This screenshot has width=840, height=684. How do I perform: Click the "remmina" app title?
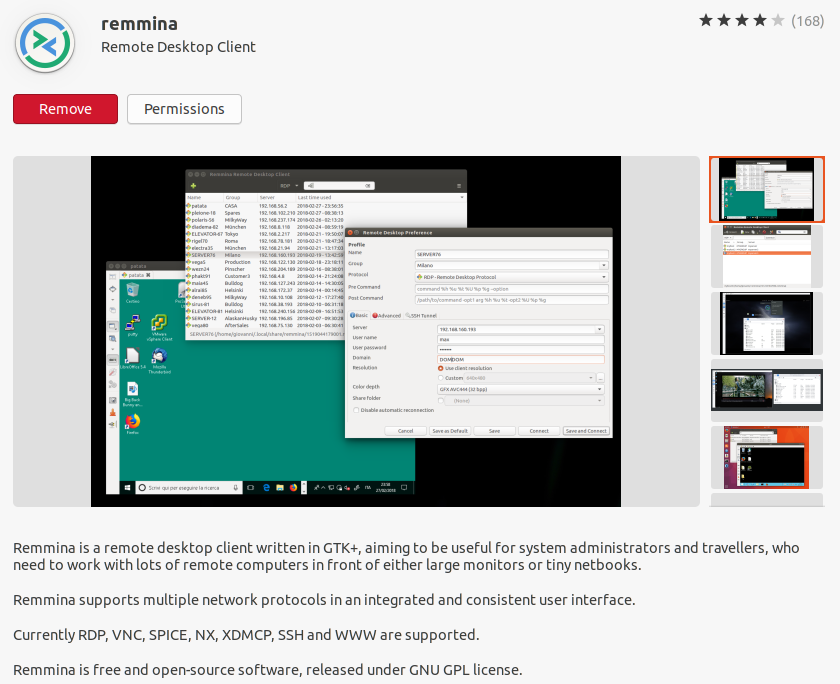[x=139, y=24]
